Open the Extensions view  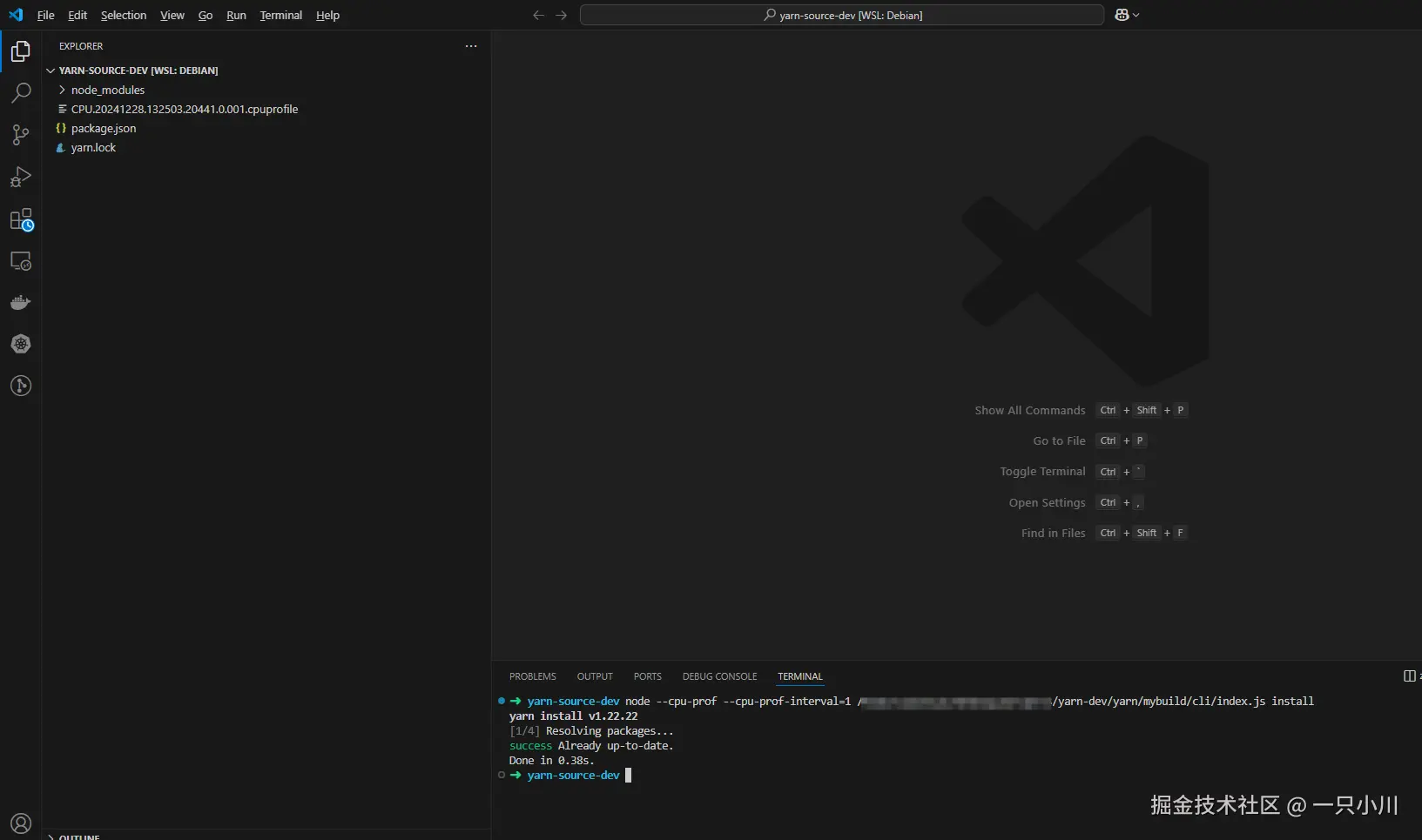pyautogui.click(x=21, y=219)
